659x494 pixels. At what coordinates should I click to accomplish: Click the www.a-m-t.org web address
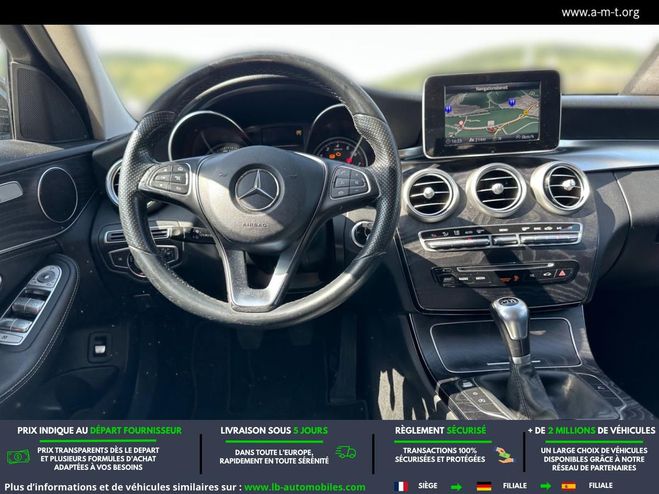tap(600, 13)
